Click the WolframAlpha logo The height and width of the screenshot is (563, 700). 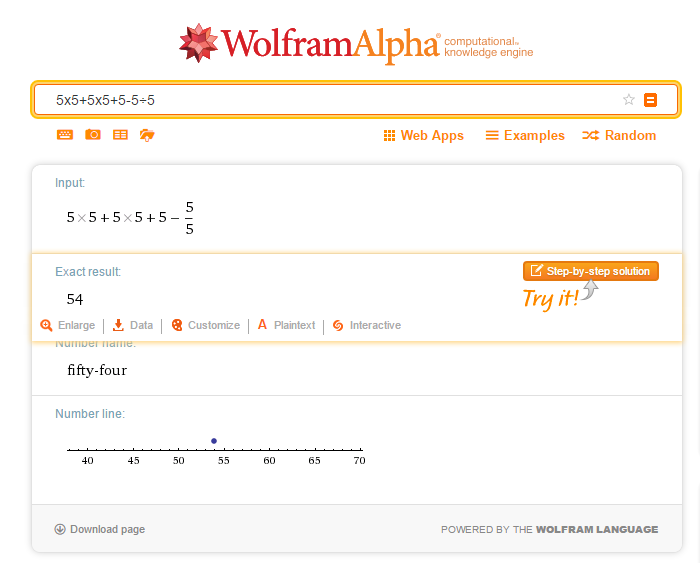coord(356,44)
